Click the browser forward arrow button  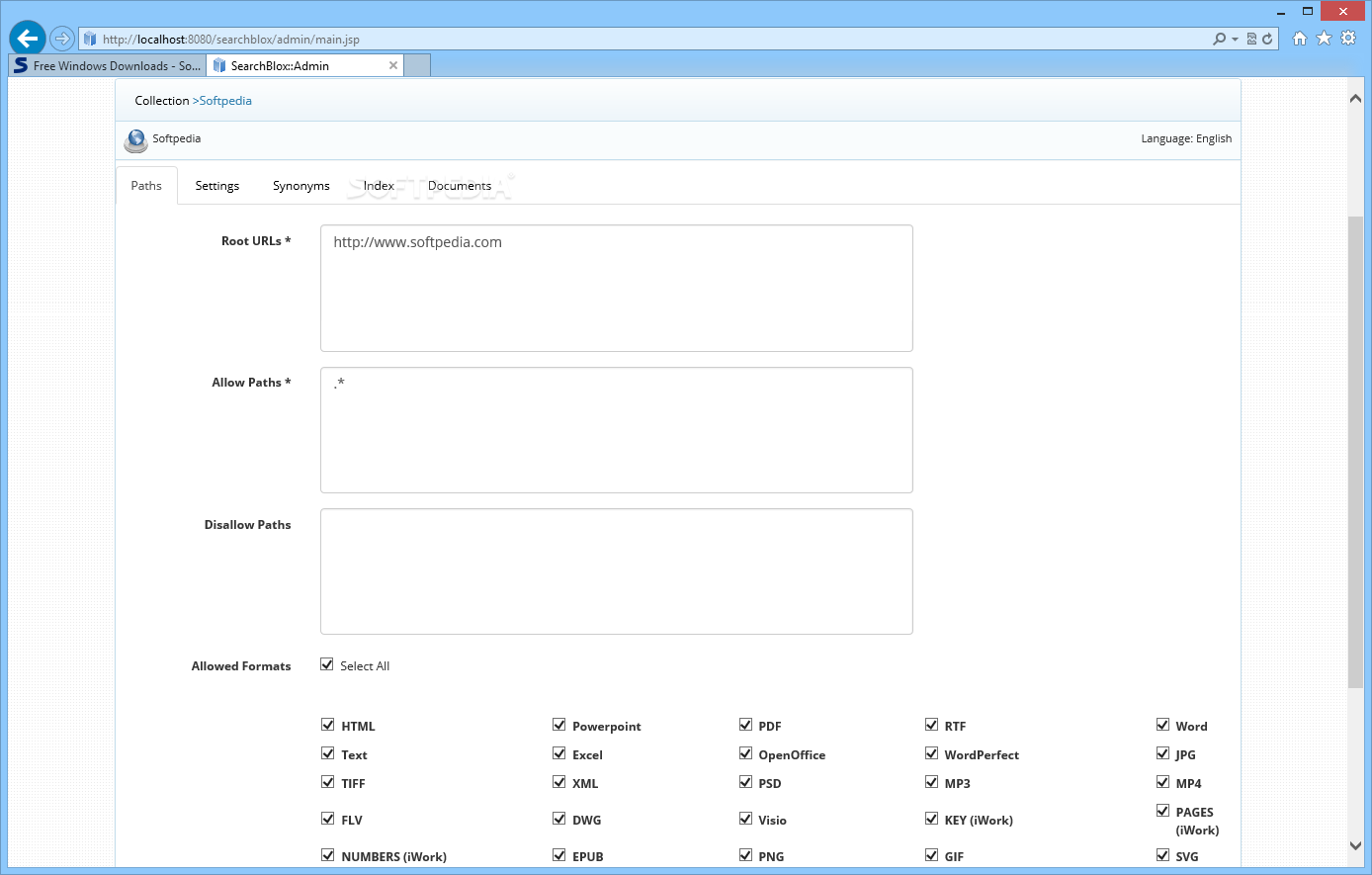coord(62,39)
